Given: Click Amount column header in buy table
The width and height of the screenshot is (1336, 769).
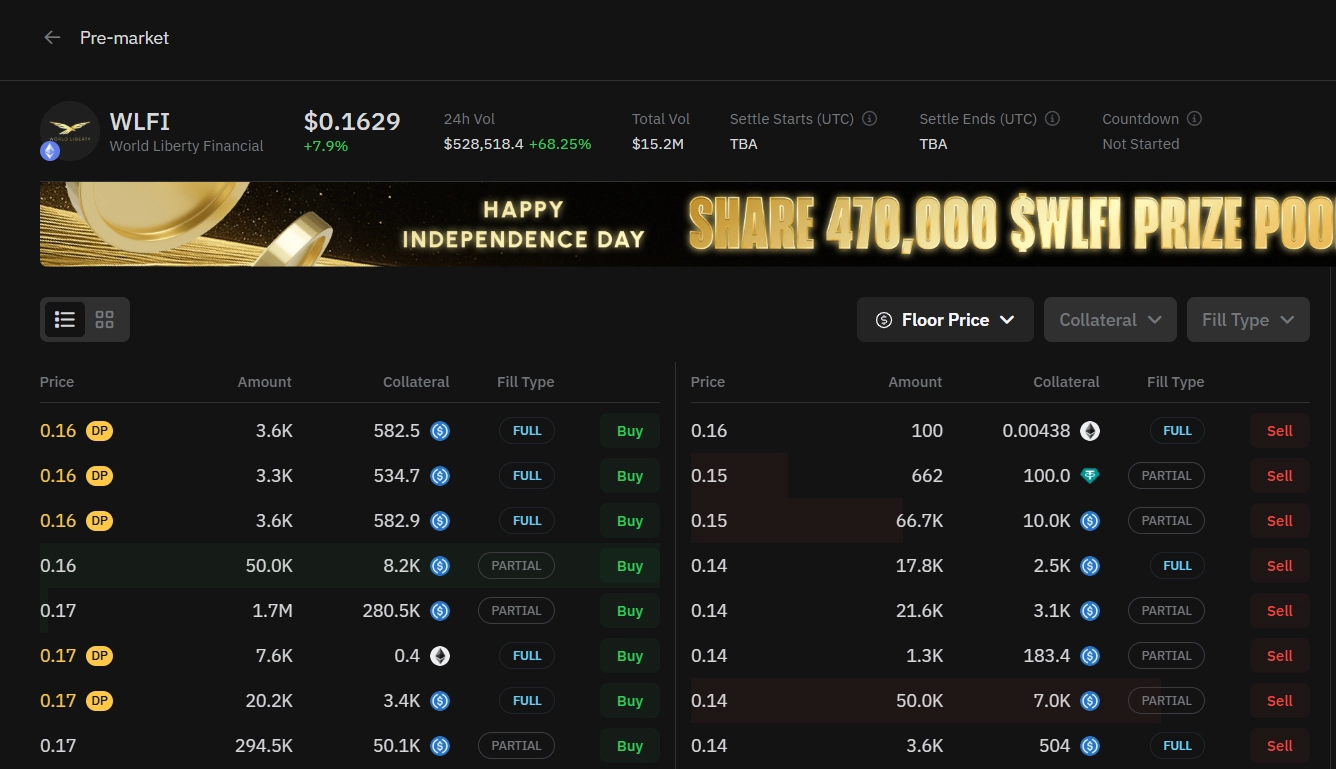Looking at the screenshot, I should coord(264,382).
